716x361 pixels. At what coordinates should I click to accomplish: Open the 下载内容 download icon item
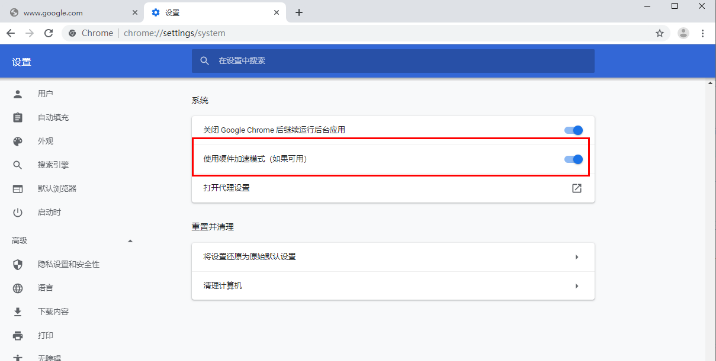pos(17,312)
